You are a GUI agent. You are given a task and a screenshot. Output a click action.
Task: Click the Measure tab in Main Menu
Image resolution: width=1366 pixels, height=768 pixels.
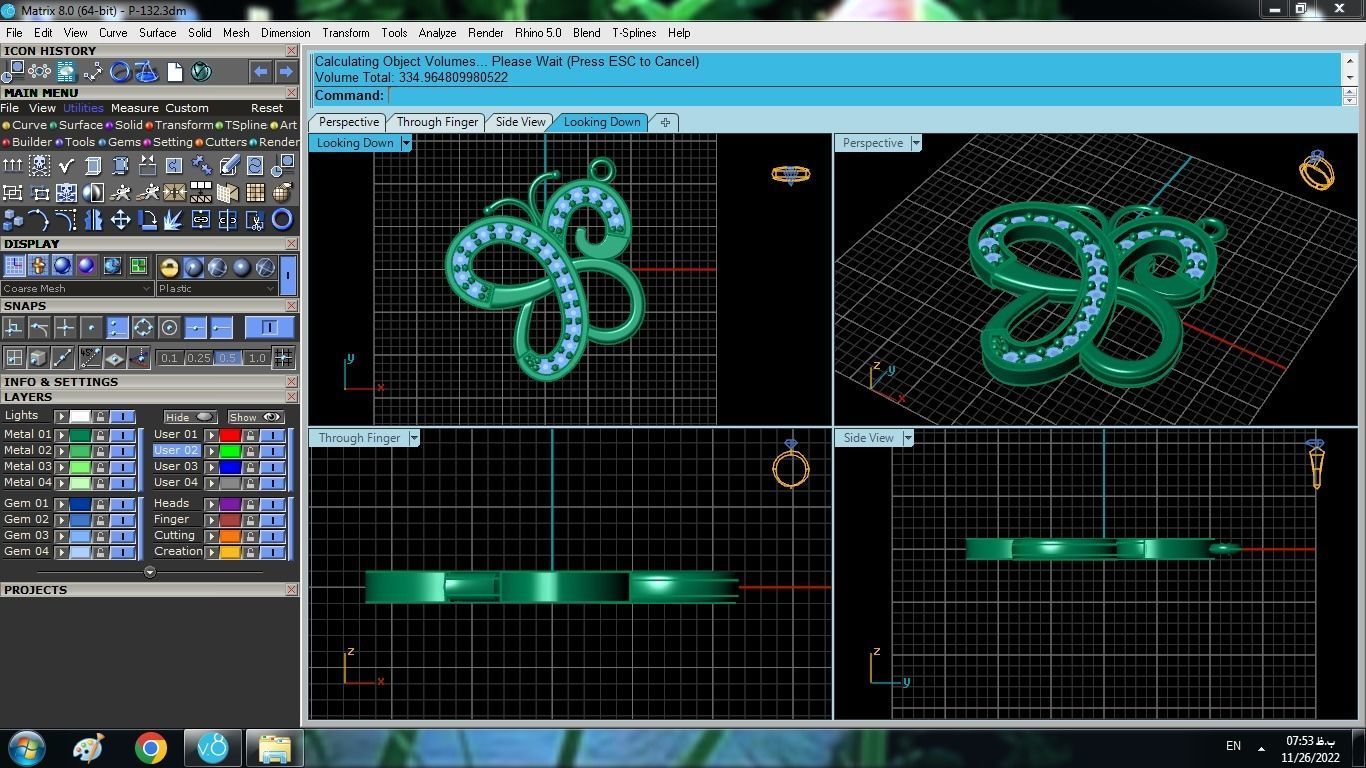(x=134, y=108)
